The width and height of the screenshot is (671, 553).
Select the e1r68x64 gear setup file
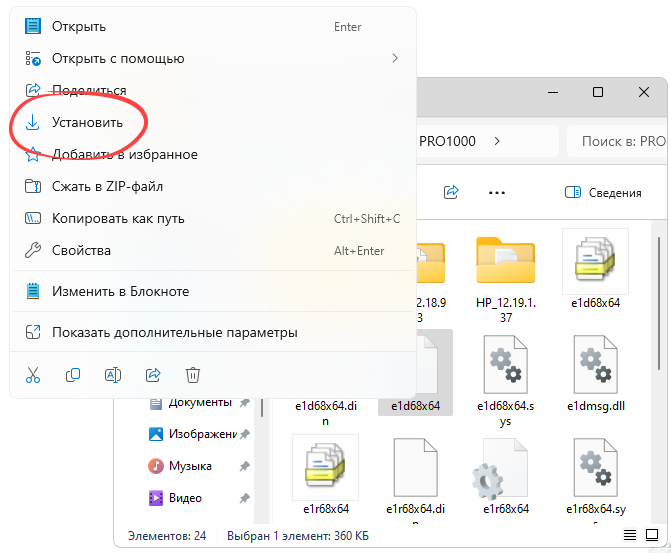[501, 469]
